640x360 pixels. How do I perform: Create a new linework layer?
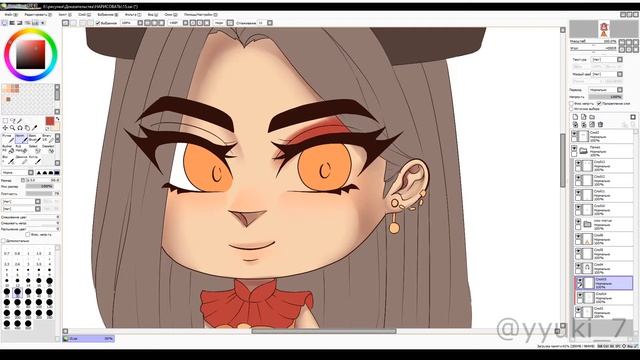pos(584,117)
